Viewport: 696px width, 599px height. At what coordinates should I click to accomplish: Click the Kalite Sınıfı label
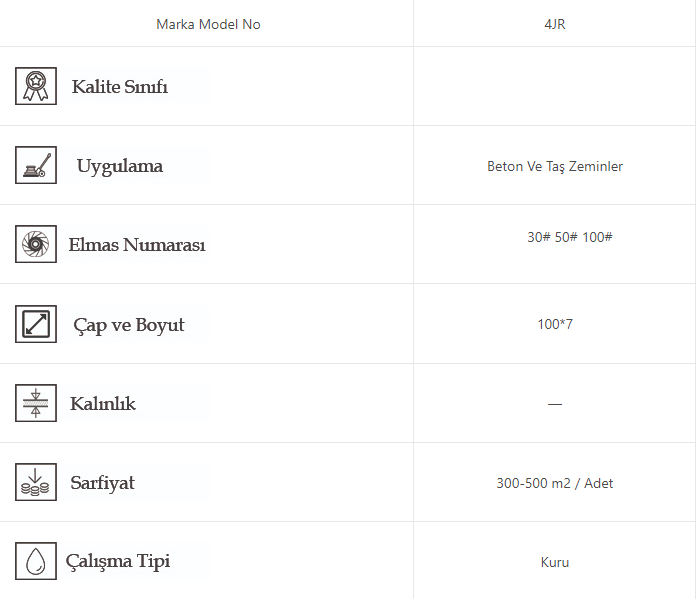pos(120,87)
